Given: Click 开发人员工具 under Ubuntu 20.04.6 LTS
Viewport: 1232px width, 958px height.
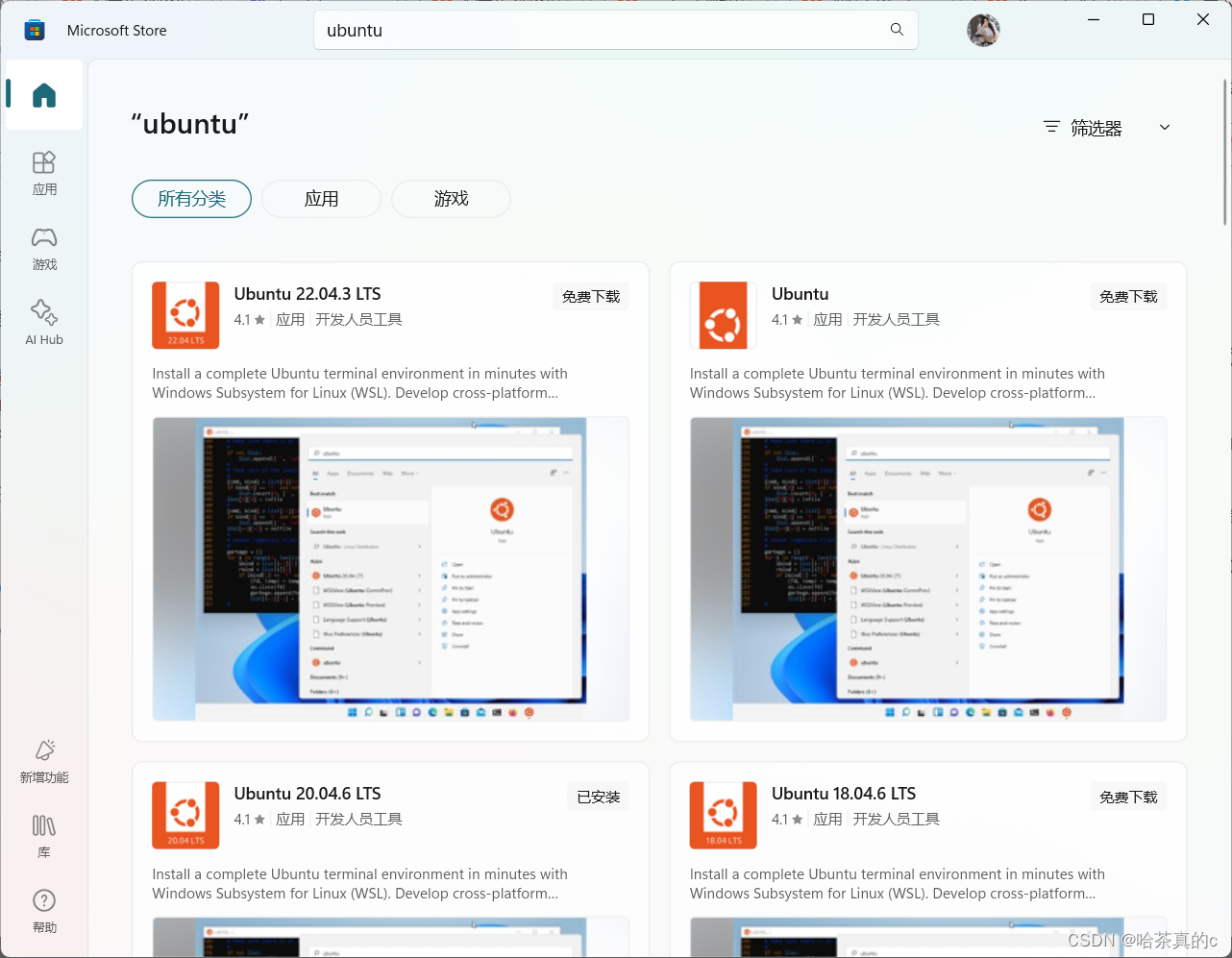Looking at the screenshot, I should [x=358, y=820].
